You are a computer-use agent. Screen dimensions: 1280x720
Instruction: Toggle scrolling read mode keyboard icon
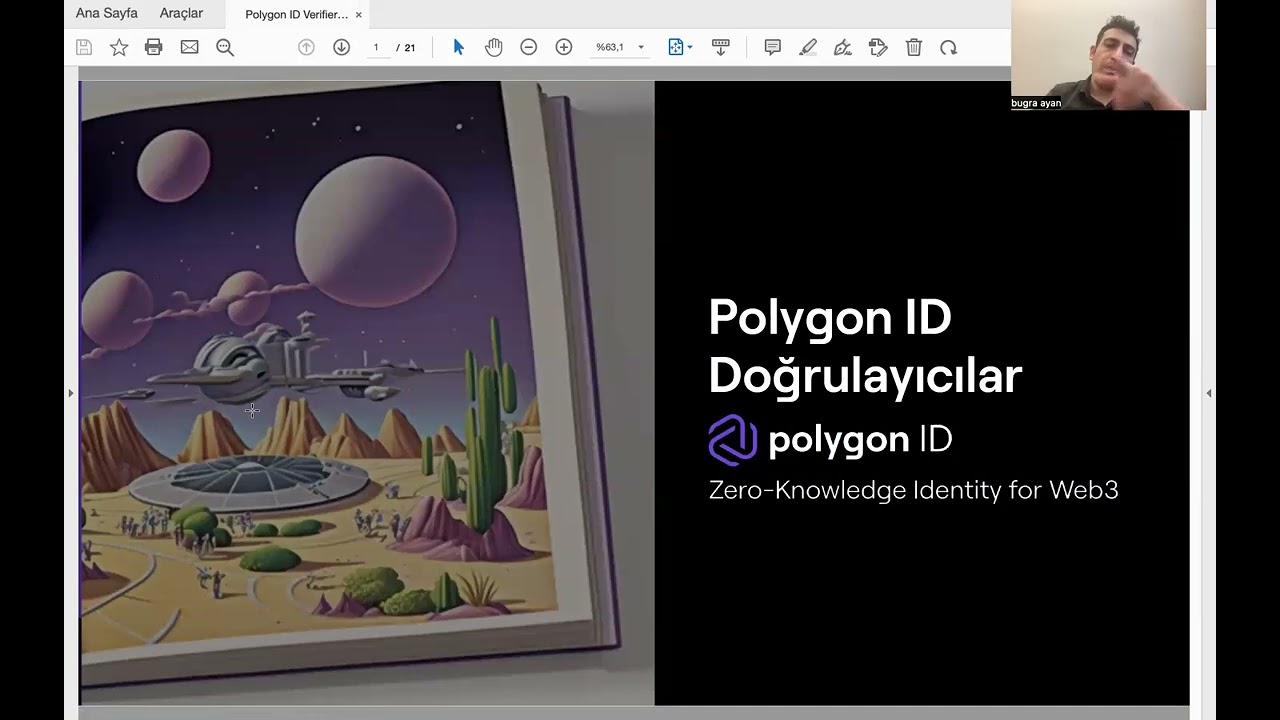[x=720, y=47]
